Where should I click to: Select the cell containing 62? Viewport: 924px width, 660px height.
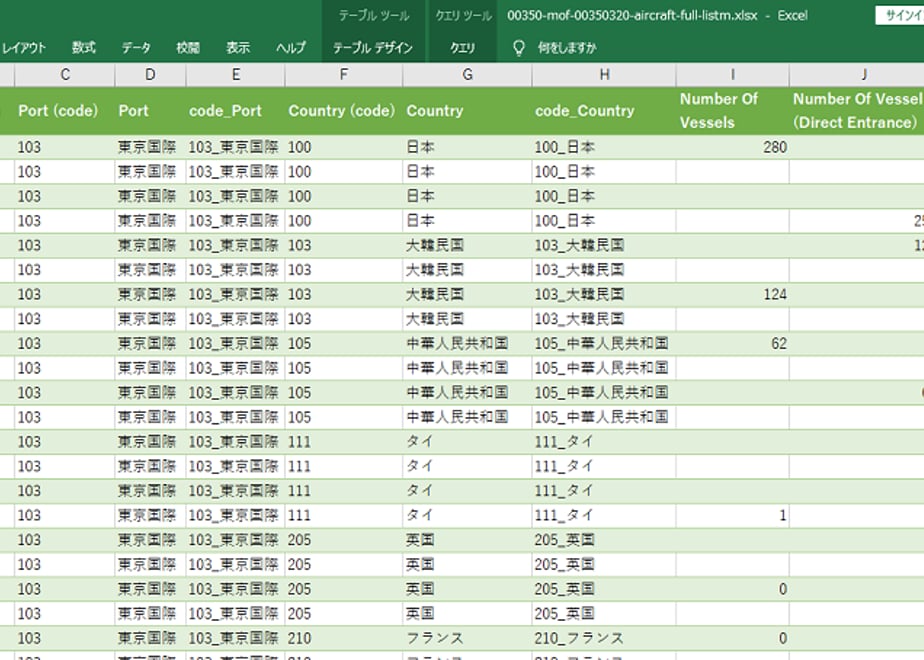pyautogui.click(x=732, y=344)
